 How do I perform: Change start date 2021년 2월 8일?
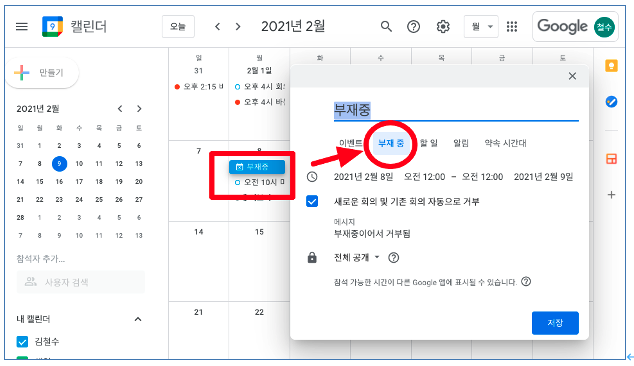point(363,177)
